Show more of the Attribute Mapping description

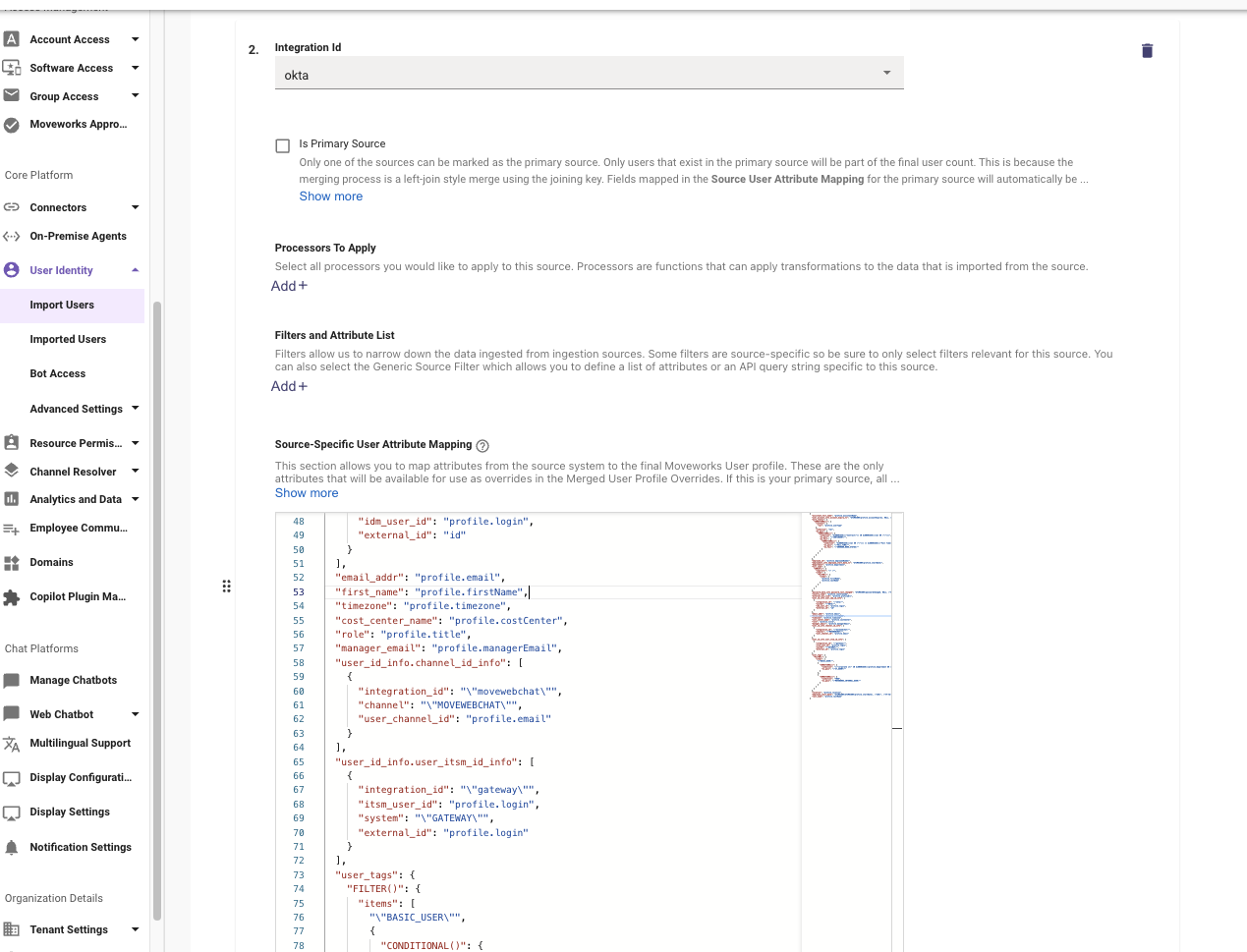(307, 493)
